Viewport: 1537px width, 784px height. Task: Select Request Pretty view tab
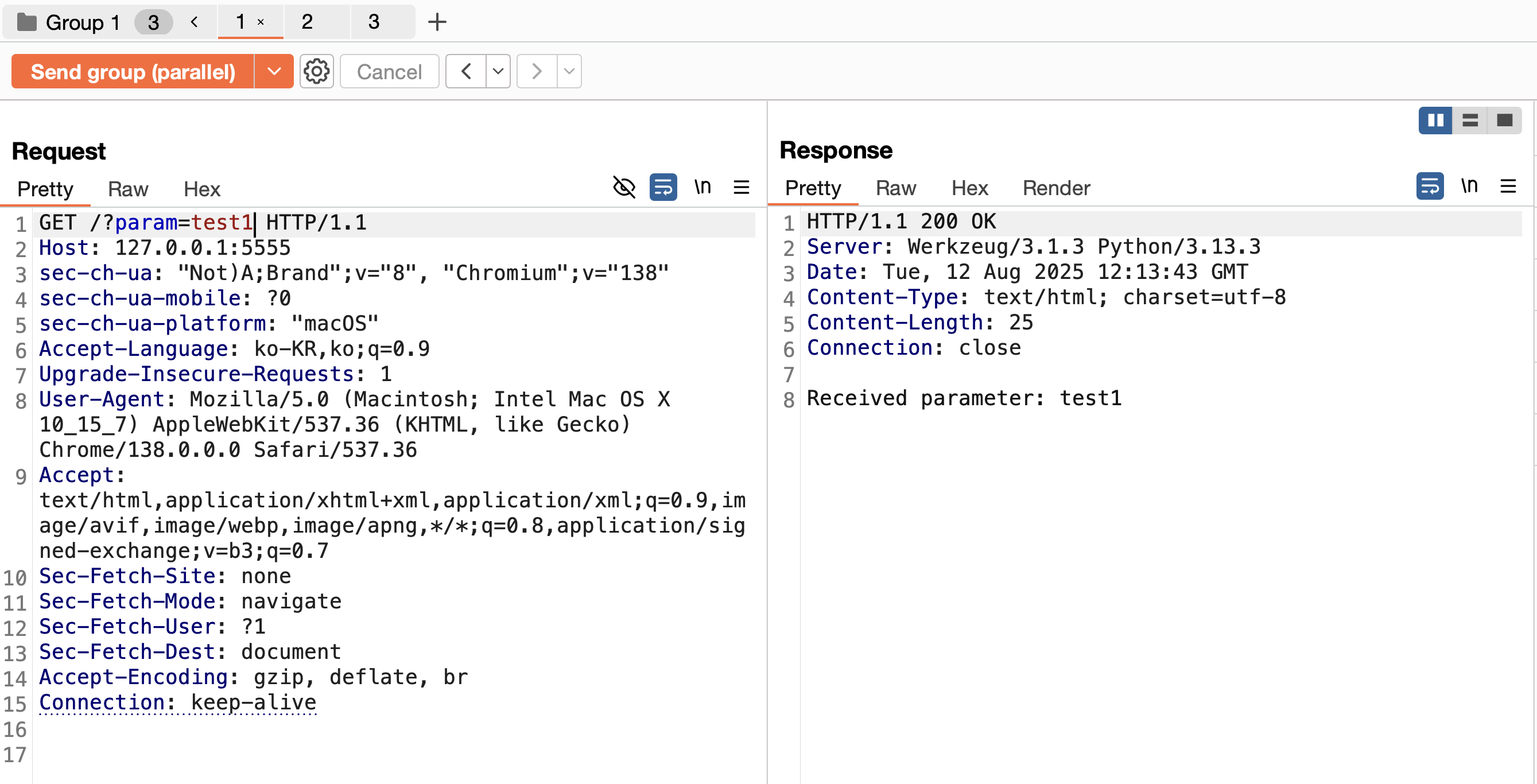pyautogui.click(x=45, y=189)
